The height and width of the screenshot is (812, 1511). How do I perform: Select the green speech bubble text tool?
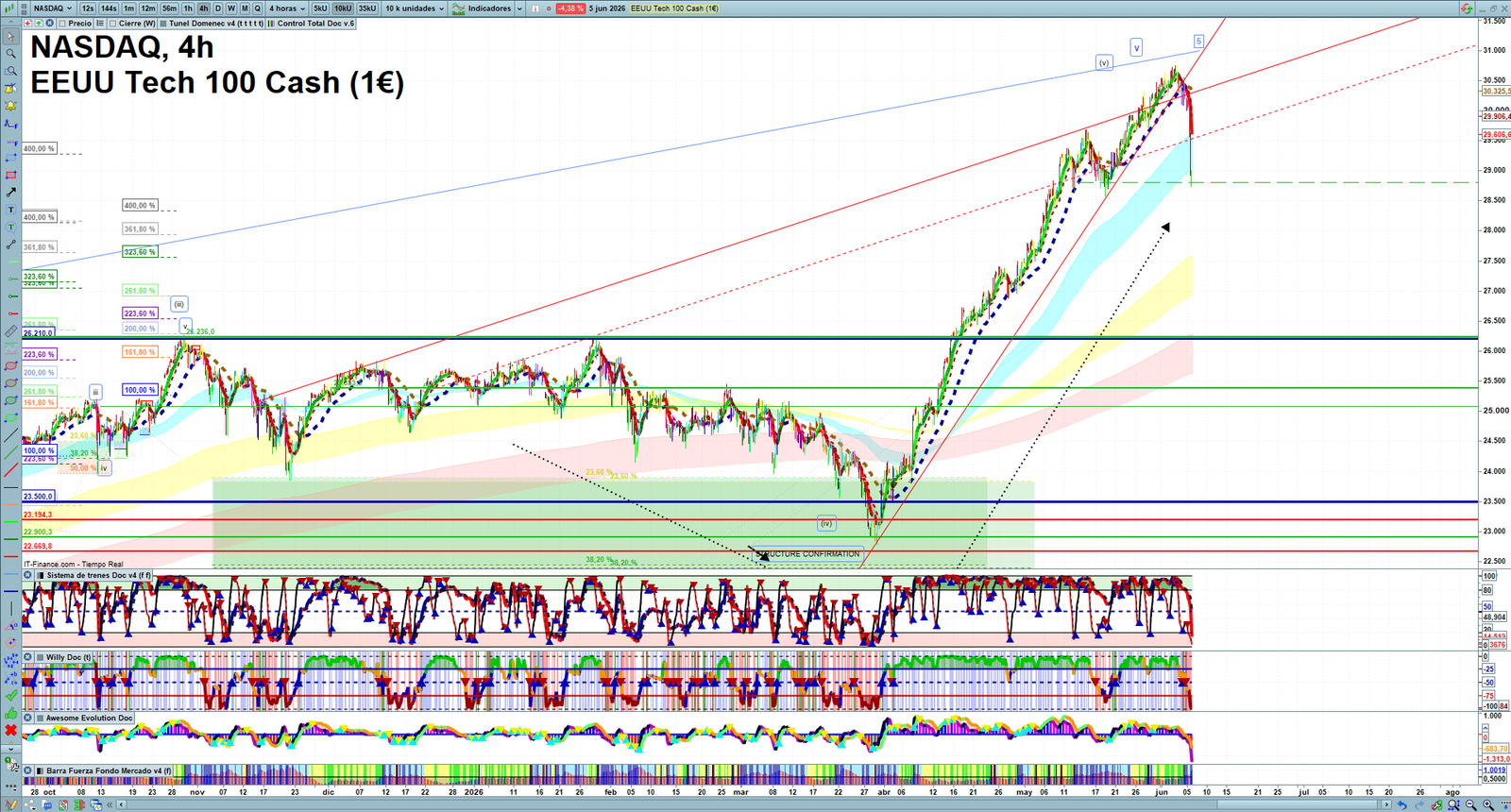coord(11,227)
